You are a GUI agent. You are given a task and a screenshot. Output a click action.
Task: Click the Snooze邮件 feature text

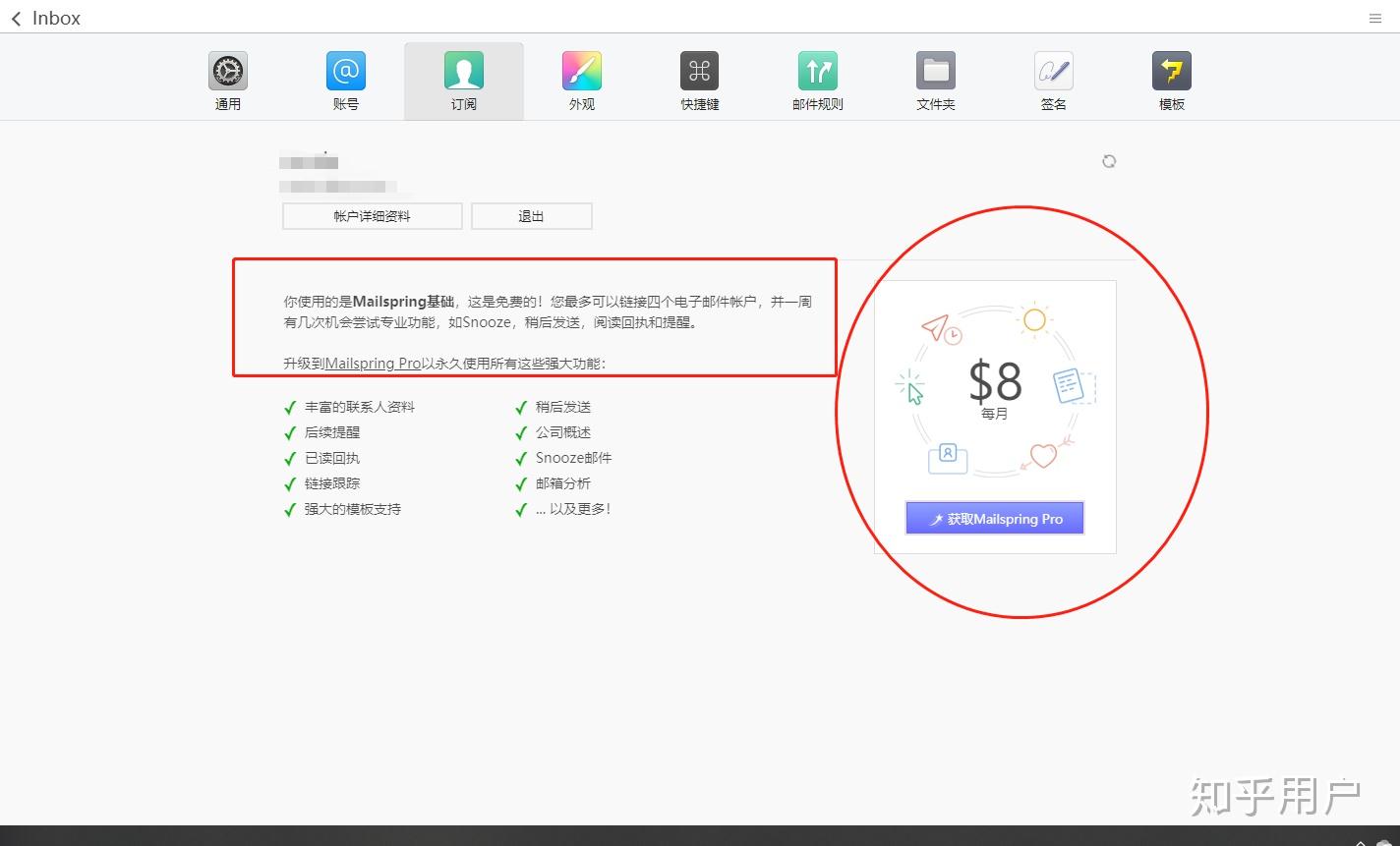tap(574, 458)
